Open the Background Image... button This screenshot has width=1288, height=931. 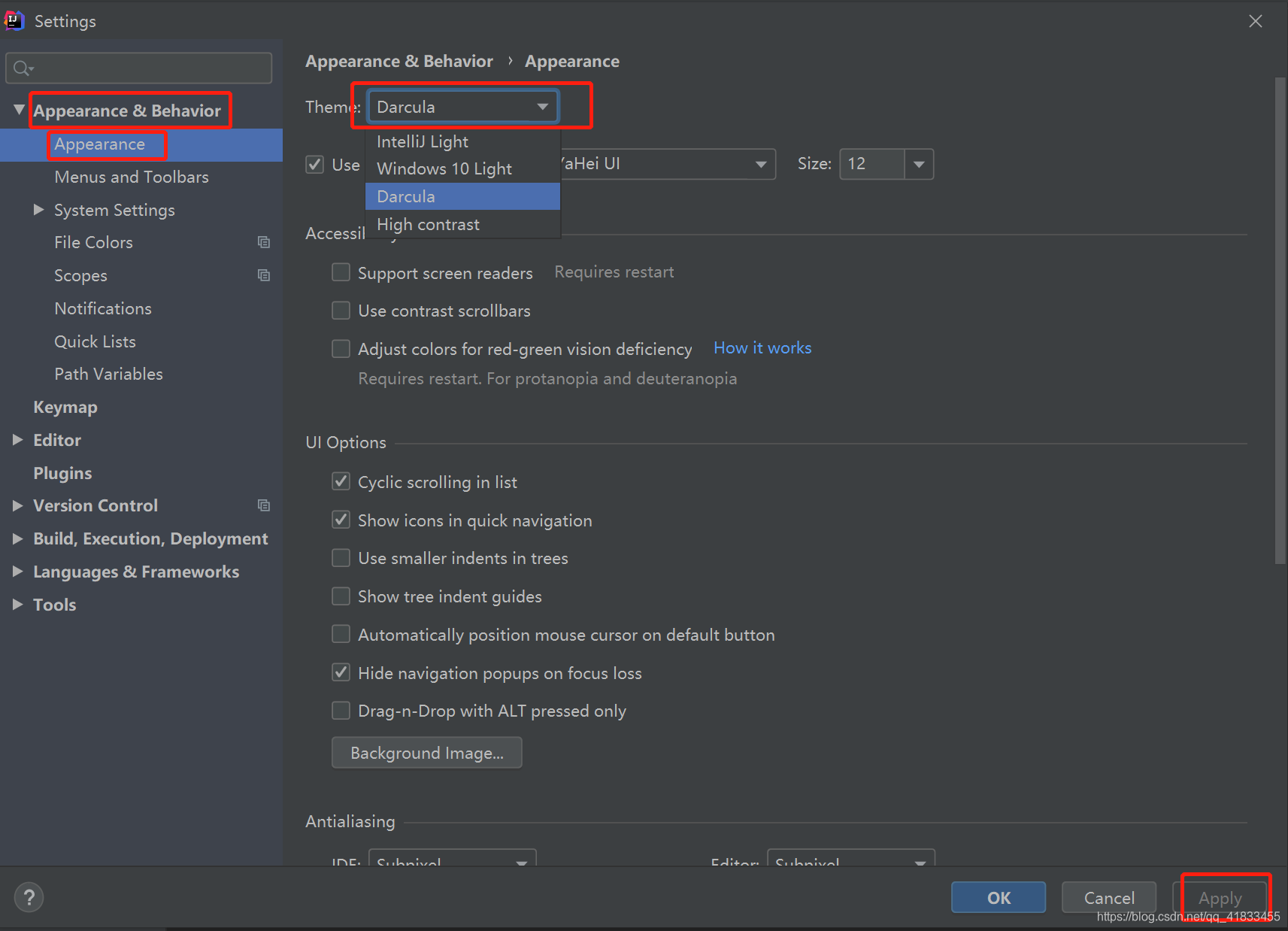click(x=427, y=753)
